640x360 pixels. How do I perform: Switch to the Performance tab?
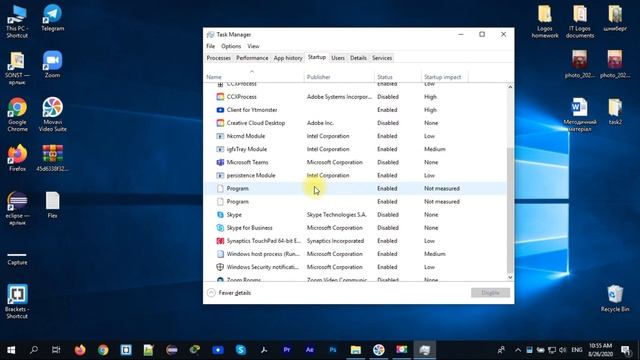252,58
